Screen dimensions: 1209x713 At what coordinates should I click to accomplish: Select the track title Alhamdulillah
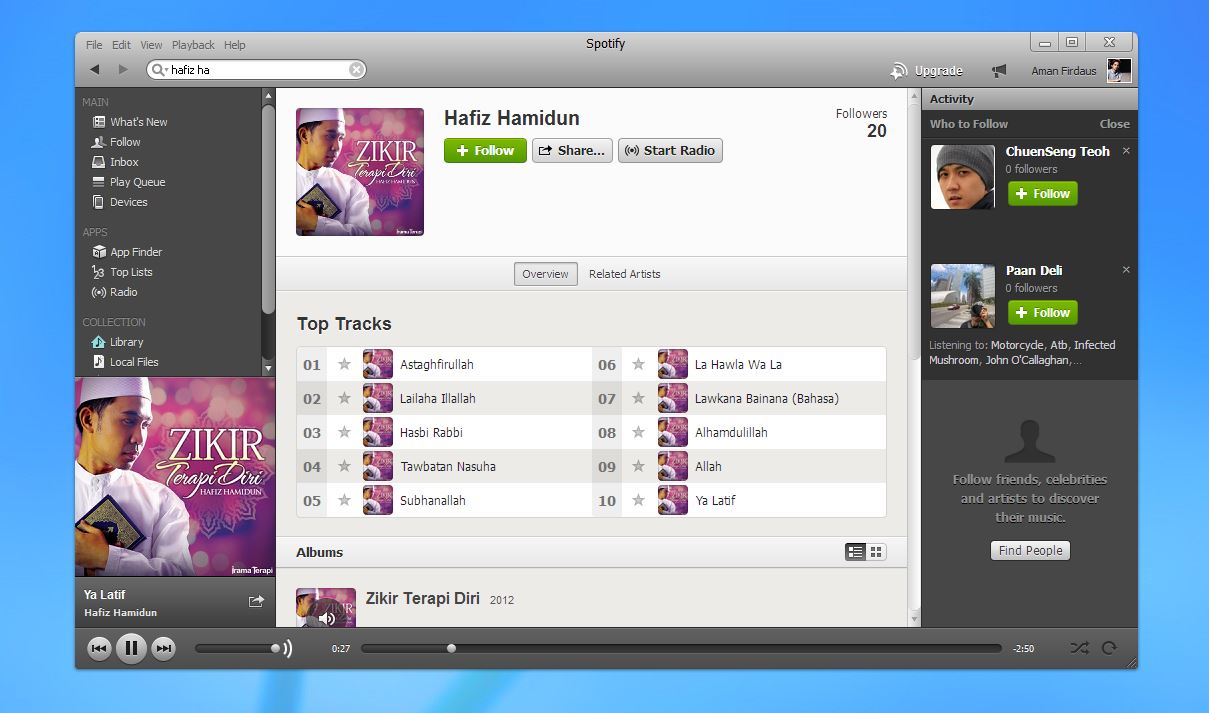click(x=731, y=433)
